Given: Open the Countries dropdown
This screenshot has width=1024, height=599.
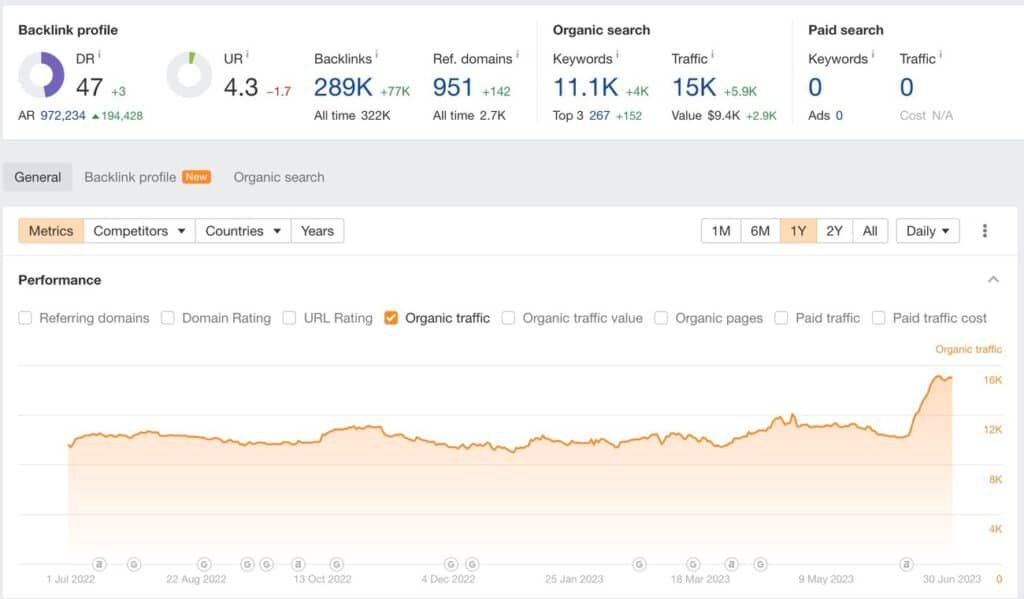Looking at the screenshot, I should point(243,231).
